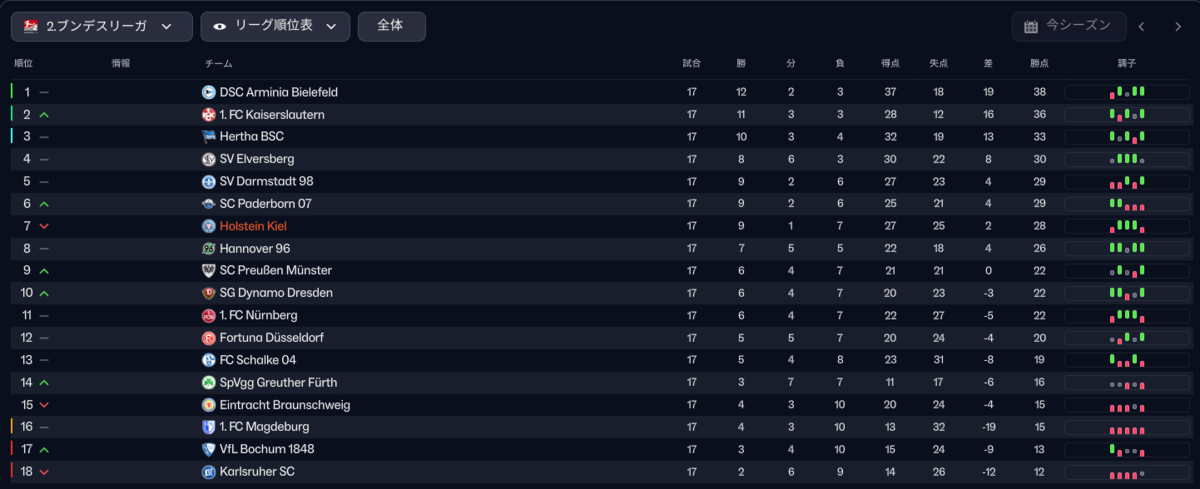Select the 全体 filter button
This screenshot has height=489, width=1200.
[x=391, y=27]
